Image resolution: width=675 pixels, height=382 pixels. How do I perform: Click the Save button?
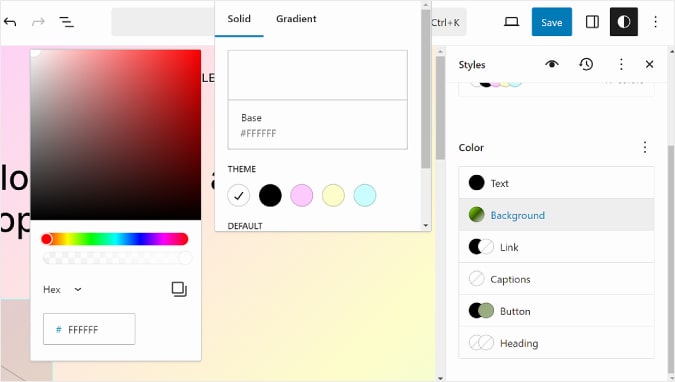point(551,22)
